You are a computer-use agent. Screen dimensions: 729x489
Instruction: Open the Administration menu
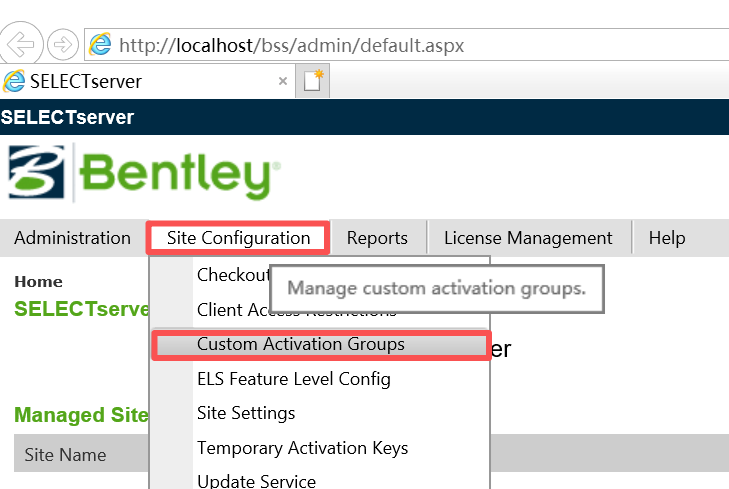72,238
